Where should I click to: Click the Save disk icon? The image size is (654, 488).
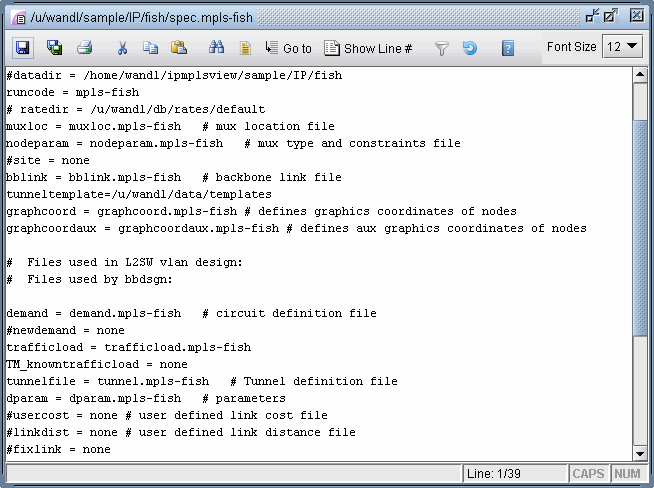point(22,48)
